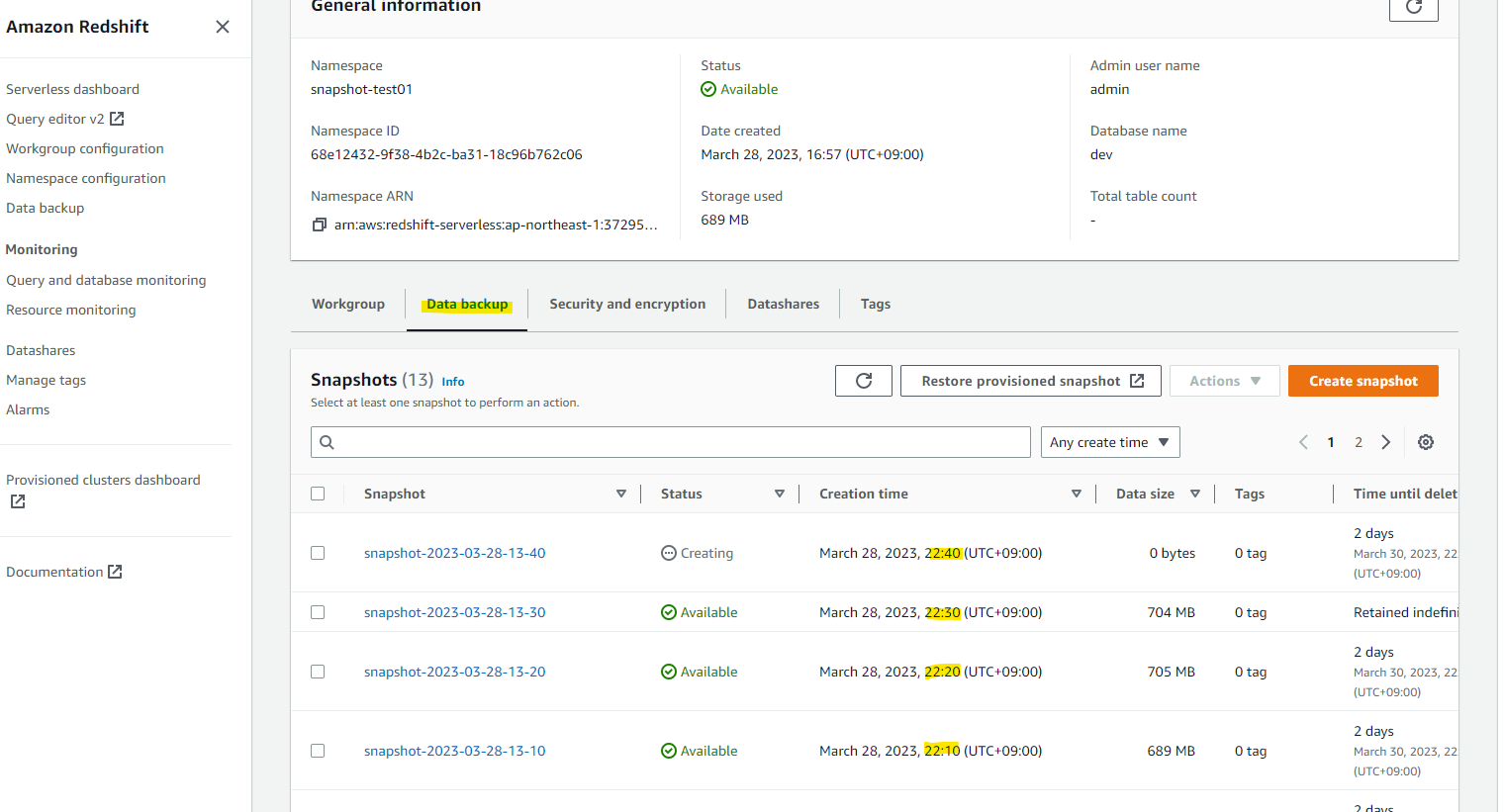The height and width of the screenshot is (812, 1504).
Task: Click the external link icon under Provisioned clusters dashboard
Action: pos(18,501)
